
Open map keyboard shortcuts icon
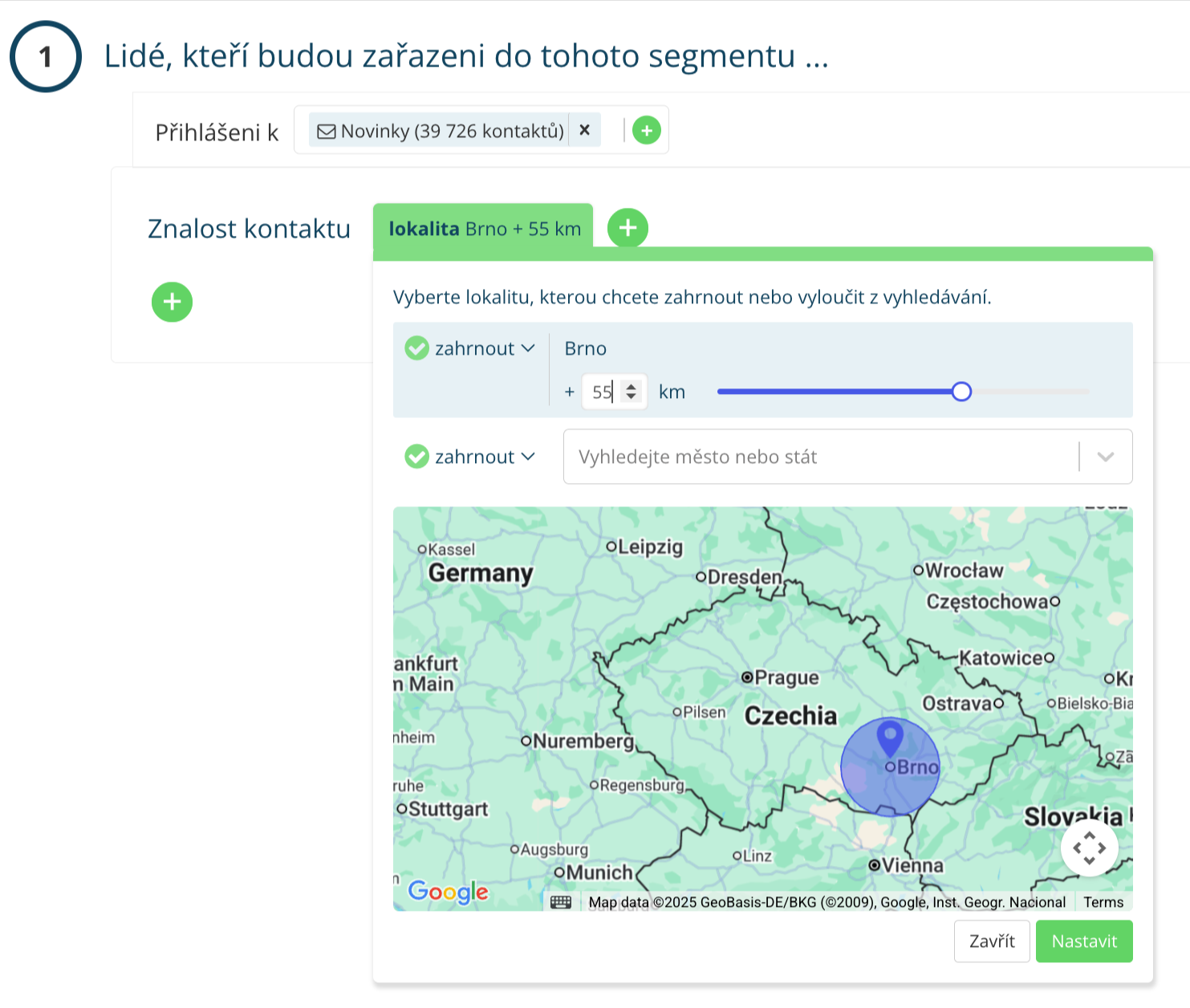(561, 902)
